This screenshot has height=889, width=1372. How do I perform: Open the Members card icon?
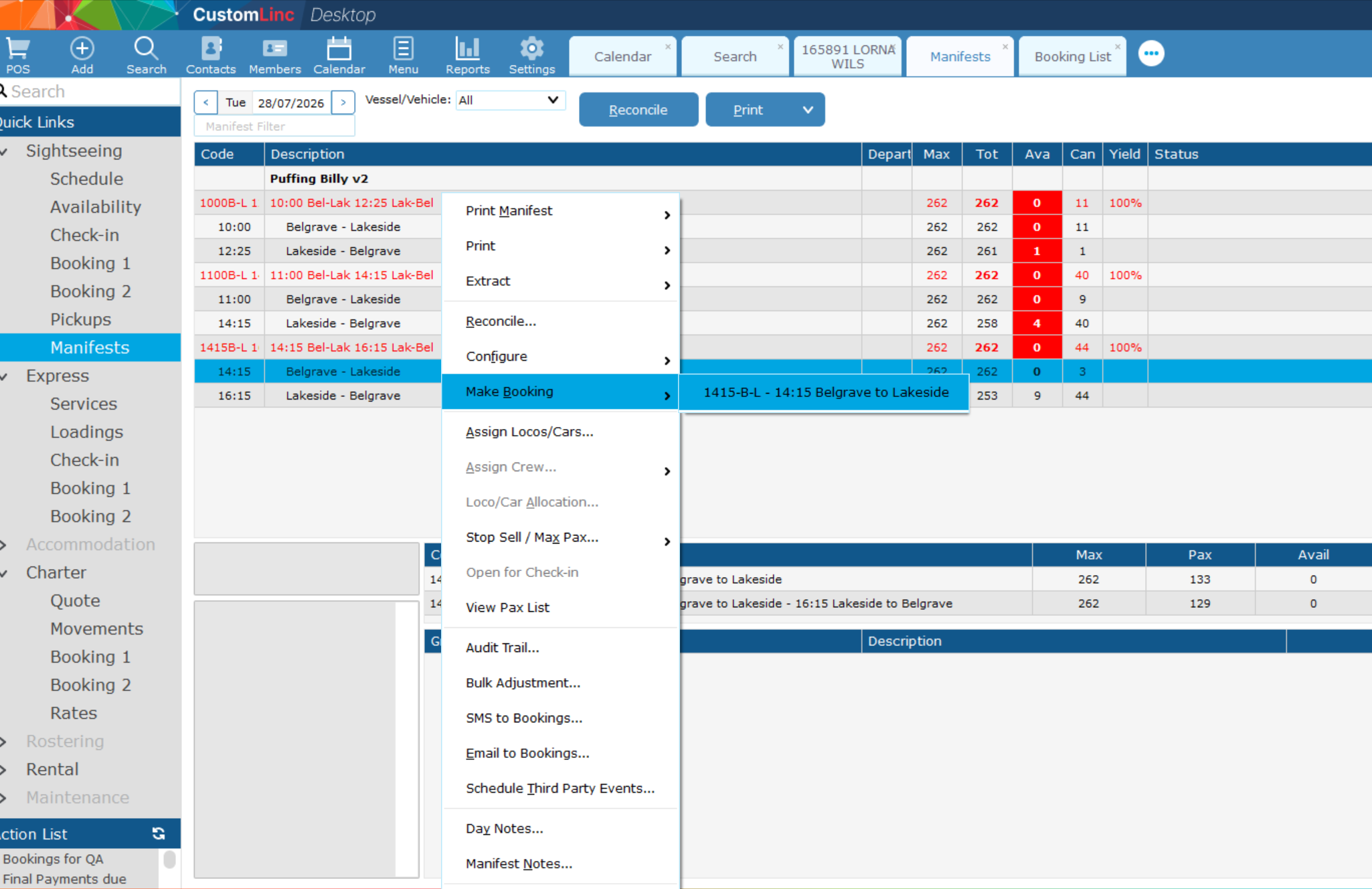point(274,54)
